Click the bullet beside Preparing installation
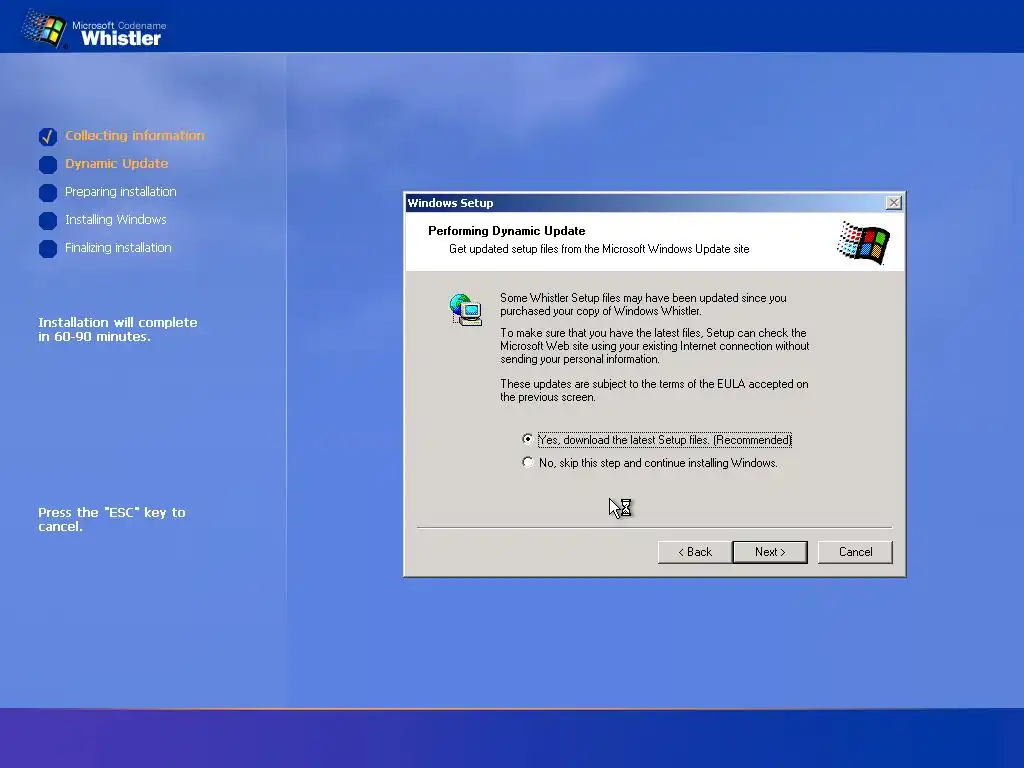 click(48, 193)
